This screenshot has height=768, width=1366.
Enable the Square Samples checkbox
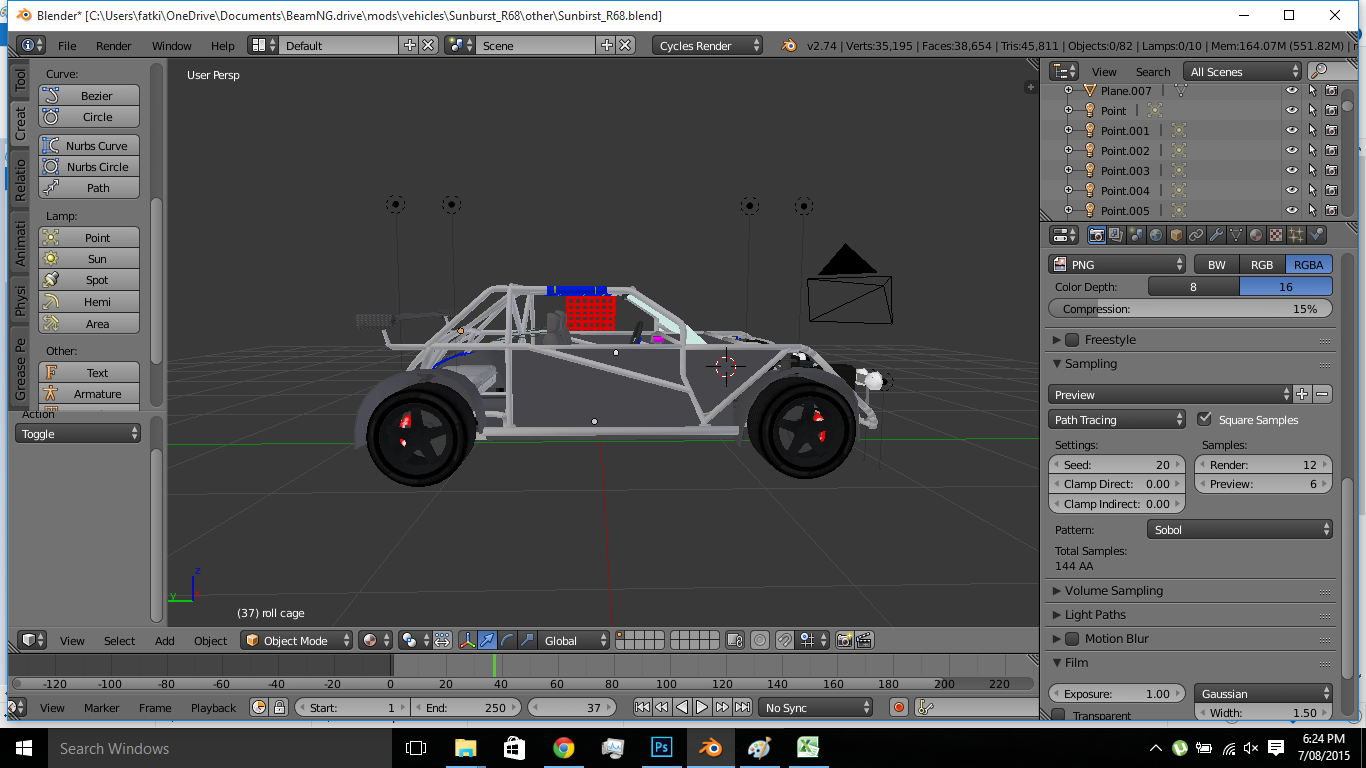[1204, 420]
